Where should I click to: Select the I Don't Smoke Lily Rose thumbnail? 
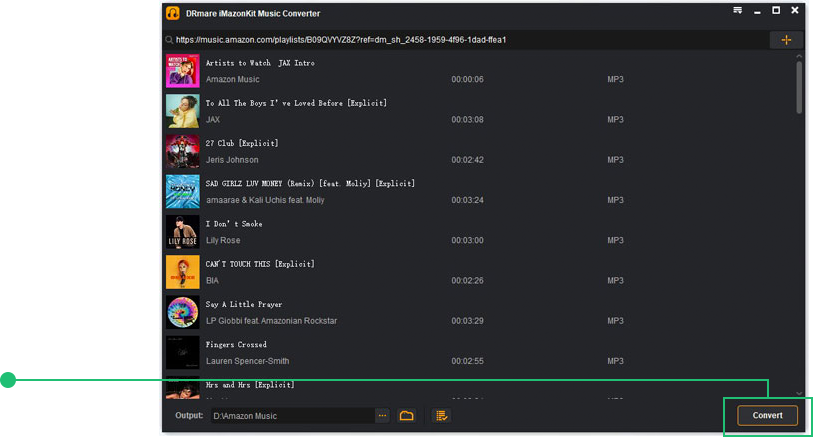(x=183, y=232)
